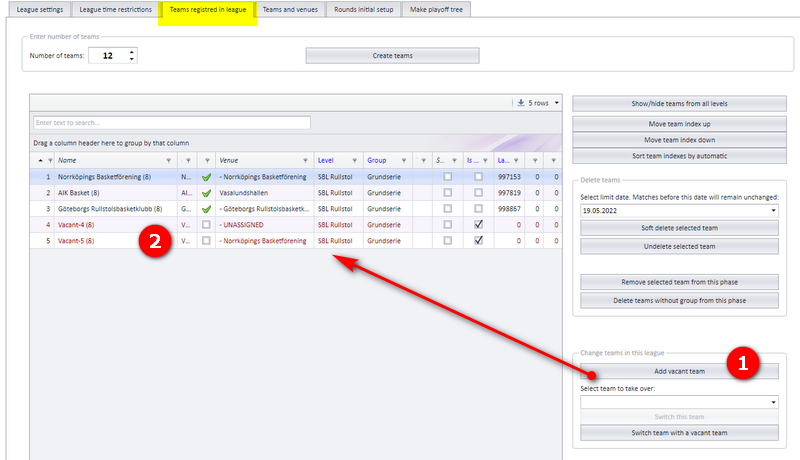Image resolution: width=800 pixels, height=460 pixels.
Task: Open the filter icon on Name column
Action: [168, 161]
